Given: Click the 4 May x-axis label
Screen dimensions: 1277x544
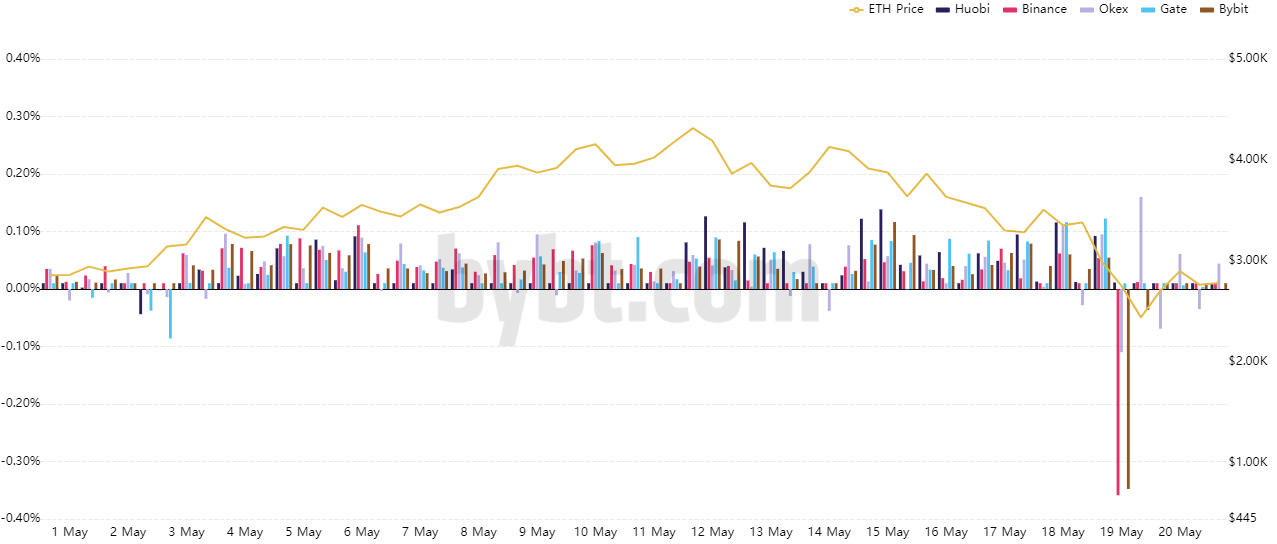Looking at the screenshot, I should (x=245, y=532).
